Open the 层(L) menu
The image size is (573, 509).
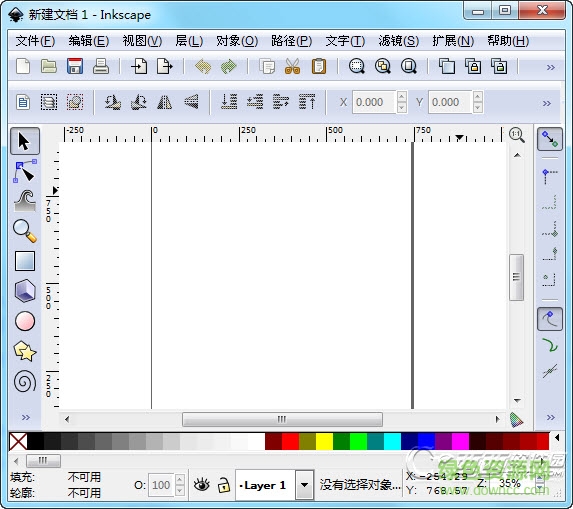[x=189, y=41]
